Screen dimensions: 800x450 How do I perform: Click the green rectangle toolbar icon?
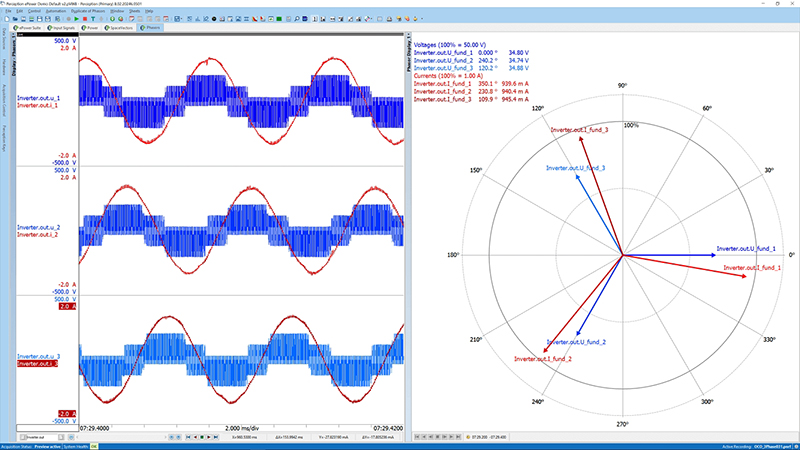point(279,19)
